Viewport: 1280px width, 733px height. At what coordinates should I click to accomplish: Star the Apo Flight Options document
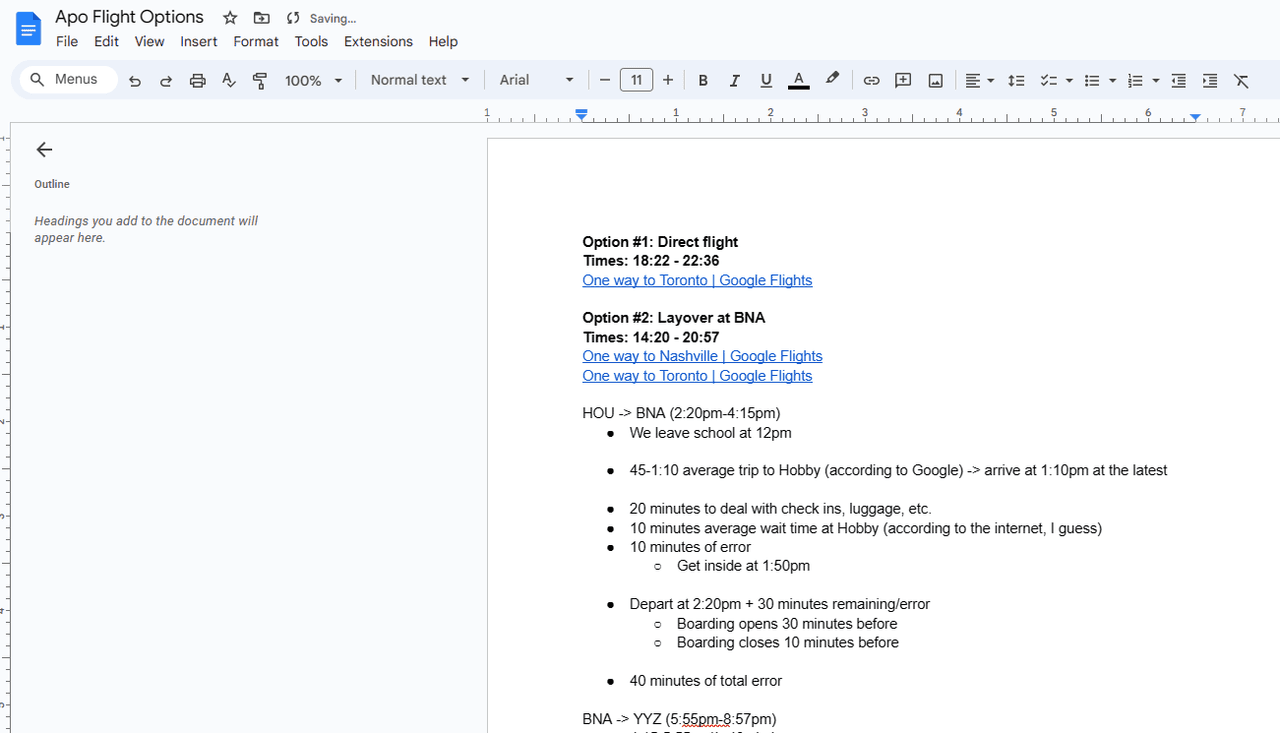click(230, 18)
